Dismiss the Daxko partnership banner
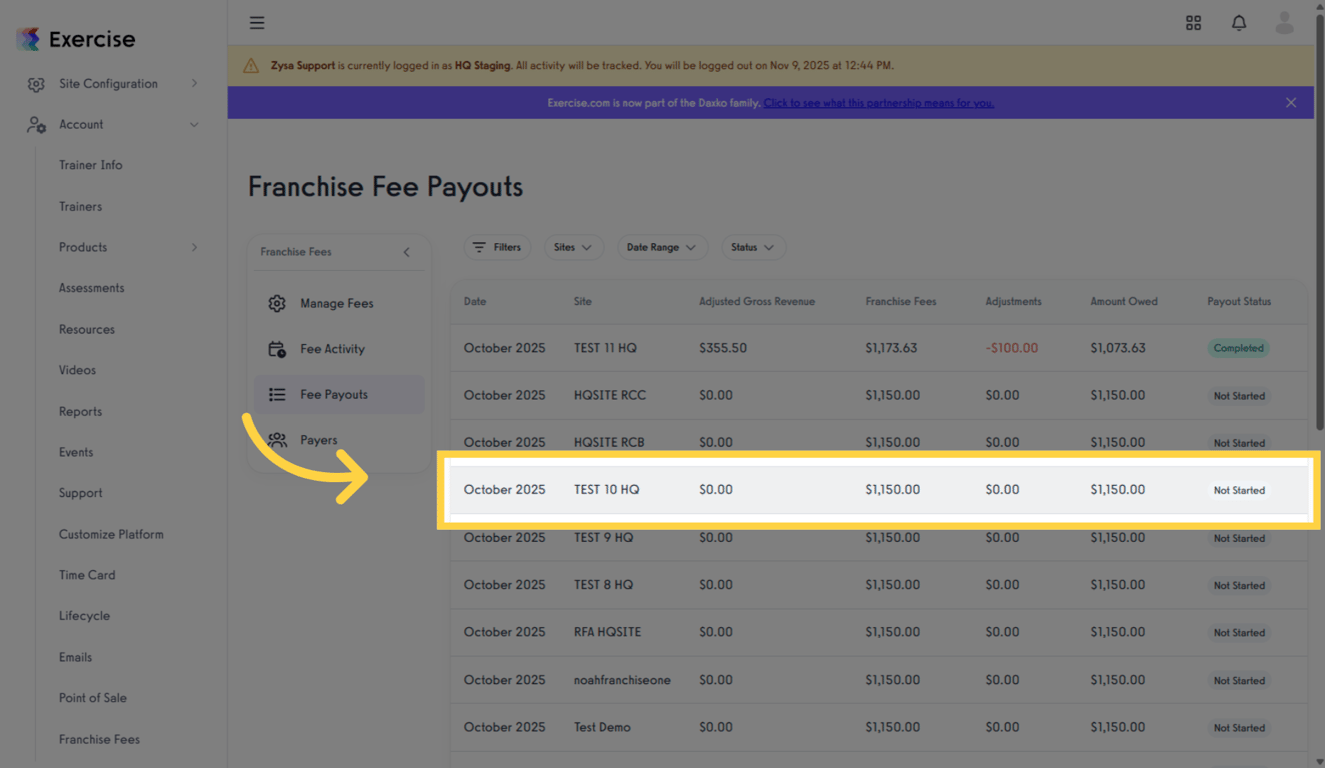1325x768 pixels. (x=1291, y=102)
